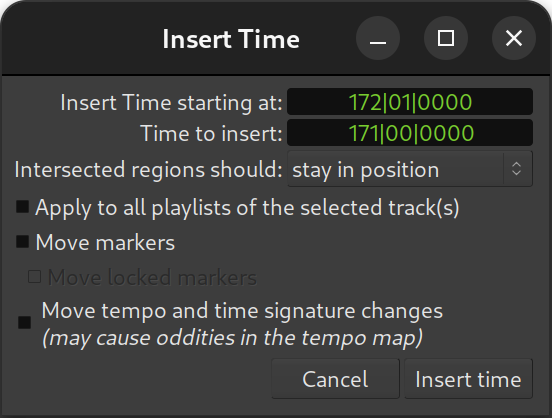Click the disabled Move locked markers checkbox
The width and height of the screenshot is (552, 418).
tap(34, 277)
